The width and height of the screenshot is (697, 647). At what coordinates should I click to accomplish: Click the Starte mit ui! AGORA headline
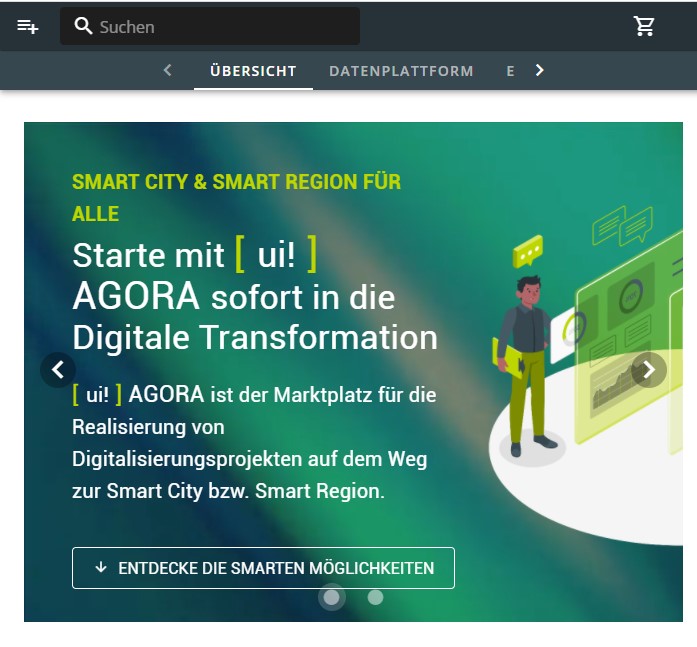coord(255,296)
